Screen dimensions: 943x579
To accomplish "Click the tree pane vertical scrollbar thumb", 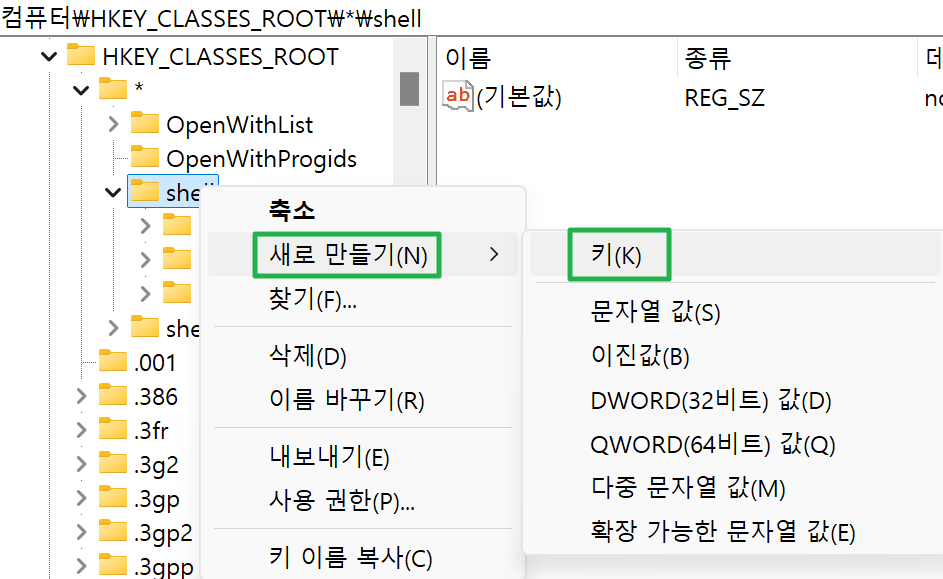I will pos(409,88).
